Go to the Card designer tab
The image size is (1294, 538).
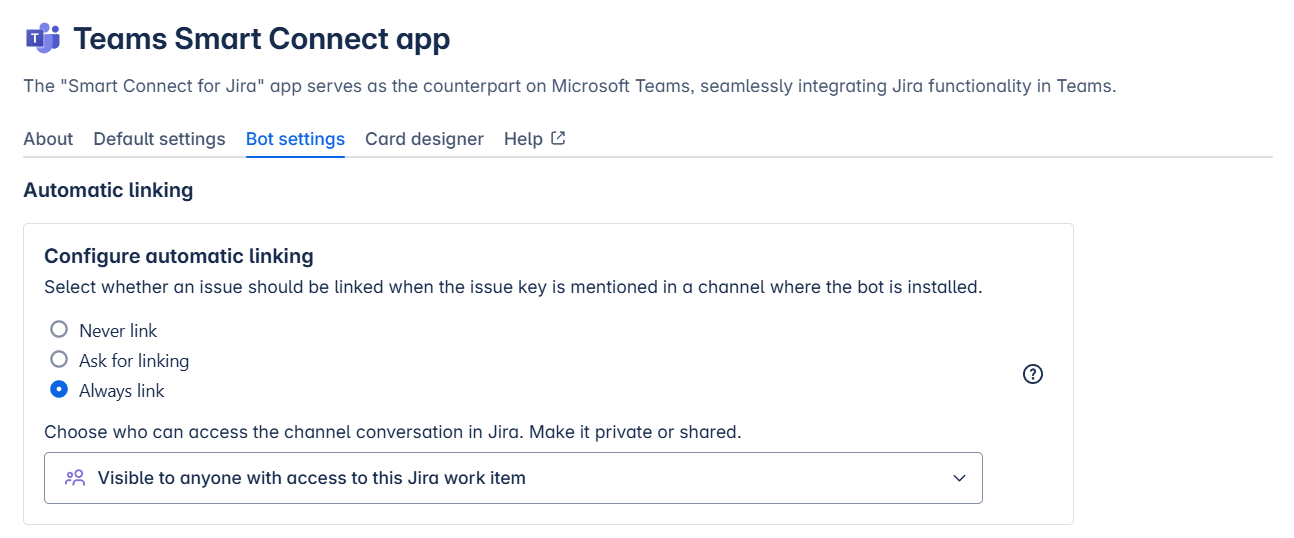click(x=424, y=139)
